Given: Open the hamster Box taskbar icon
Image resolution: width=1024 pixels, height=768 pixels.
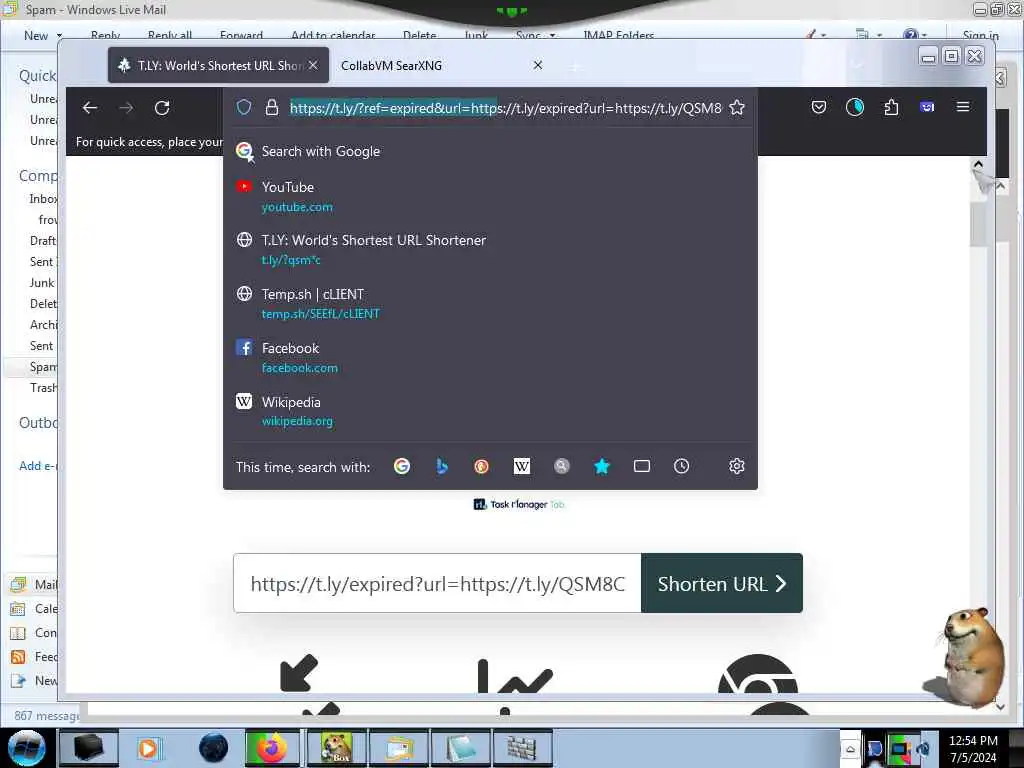Looking at the screenshot, I should 336,748.
